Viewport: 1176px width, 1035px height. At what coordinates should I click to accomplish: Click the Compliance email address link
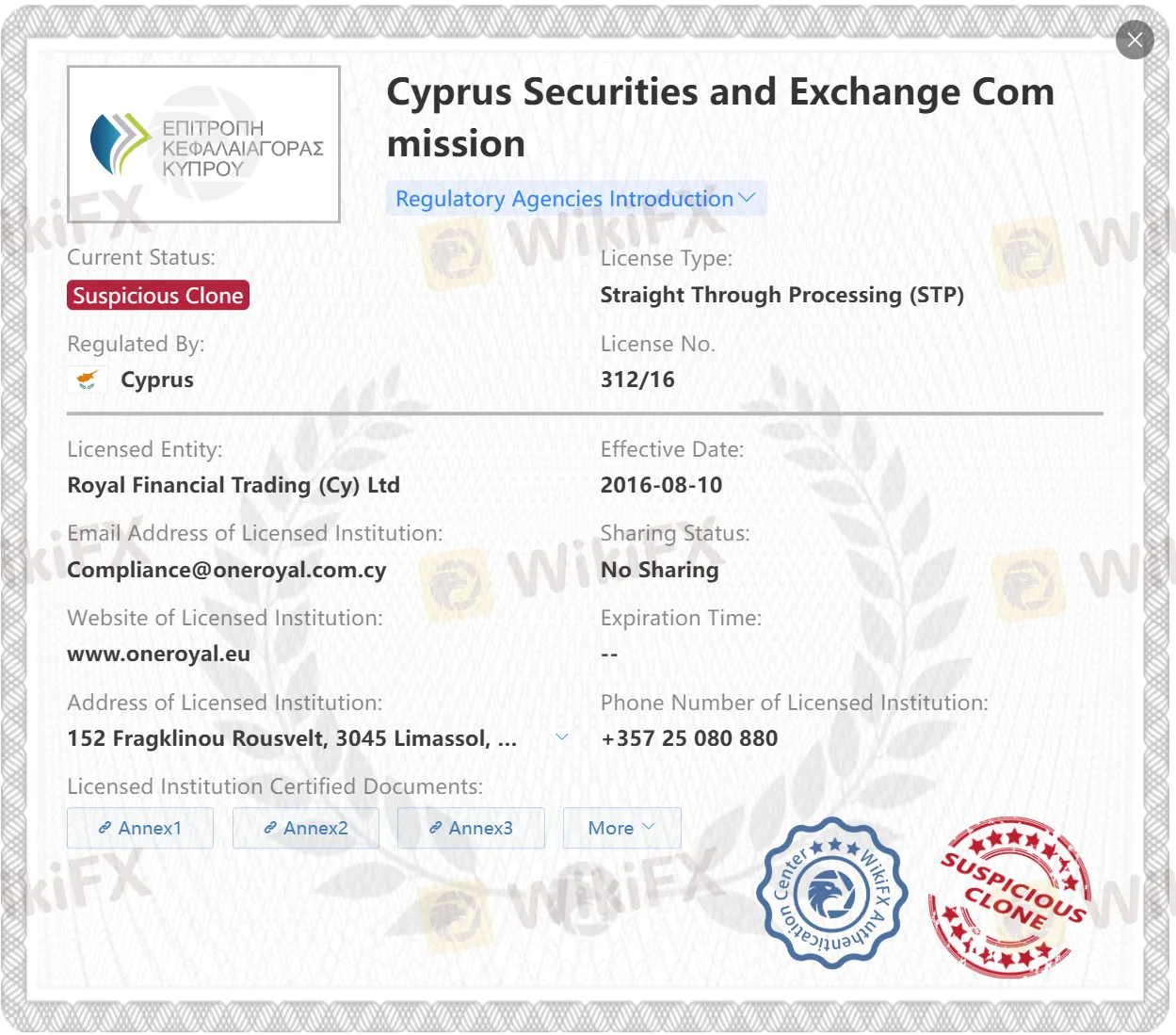click(x=226, y=570)
